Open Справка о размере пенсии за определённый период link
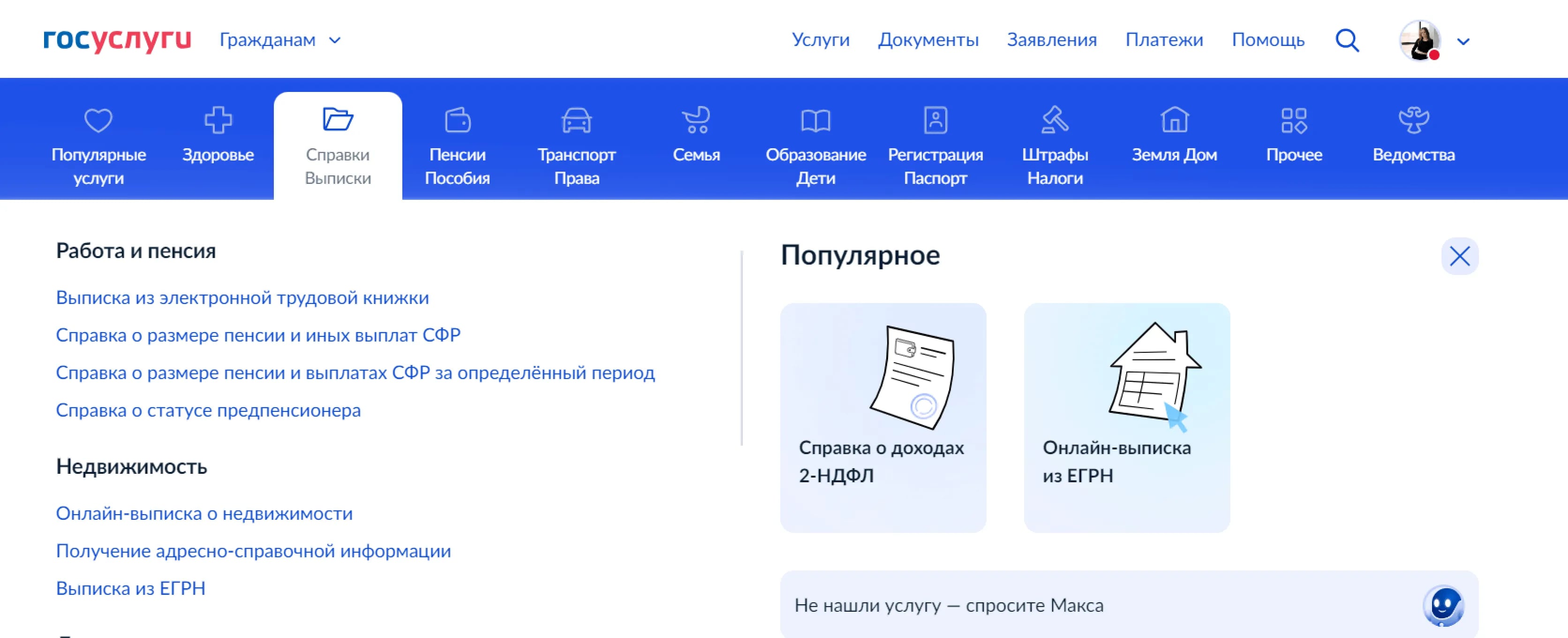Viewport: 1568px width, 638px height. tap(355, 372)
